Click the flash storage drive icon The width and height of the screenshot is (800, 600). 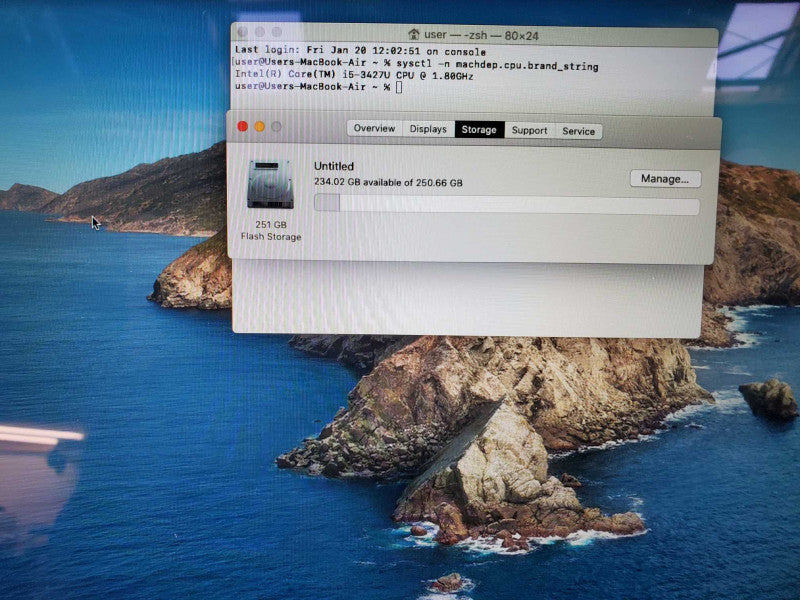coord(270,185)
